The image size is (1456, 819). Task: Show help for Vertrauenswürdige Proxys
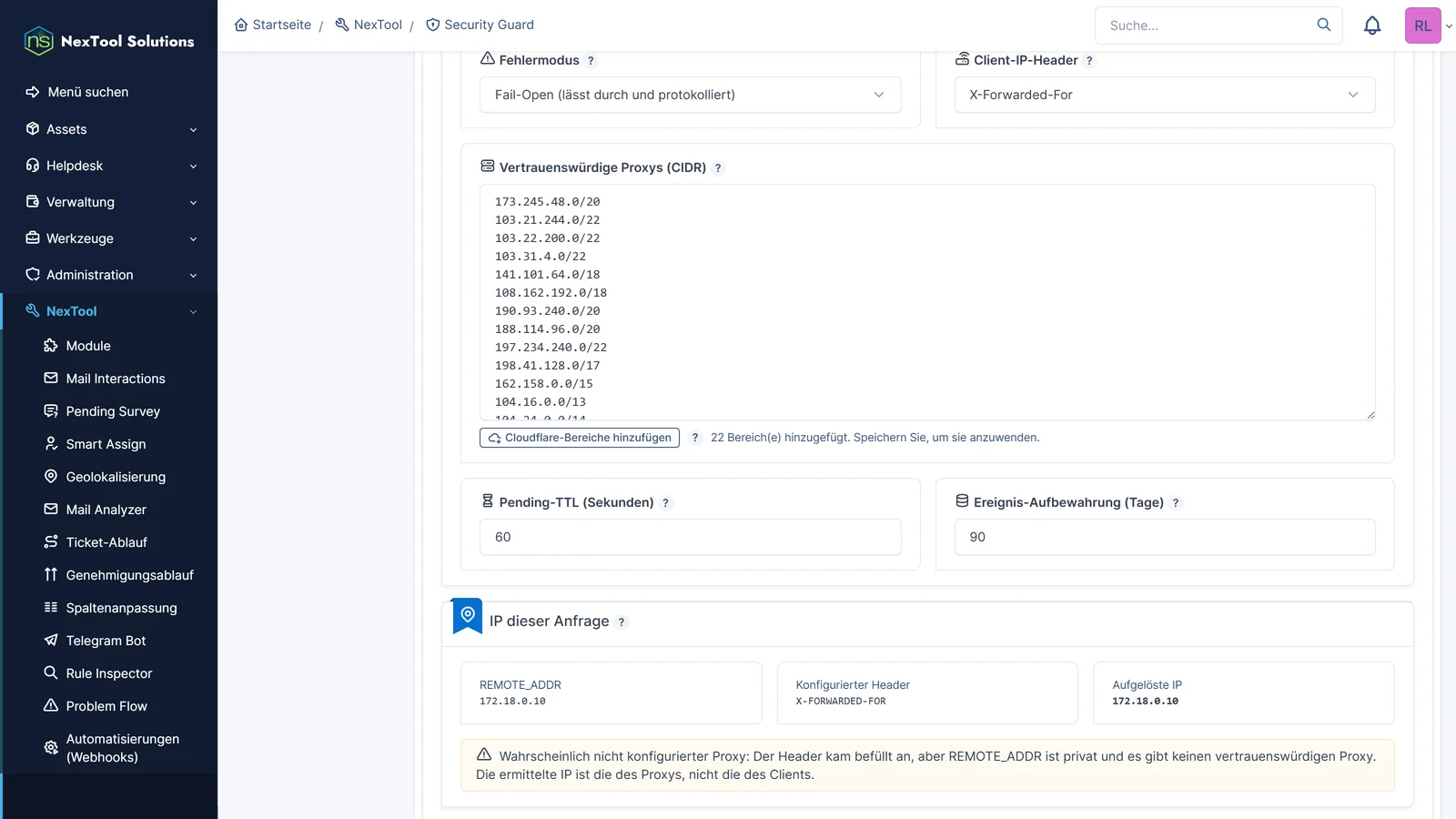click(718, 168)
